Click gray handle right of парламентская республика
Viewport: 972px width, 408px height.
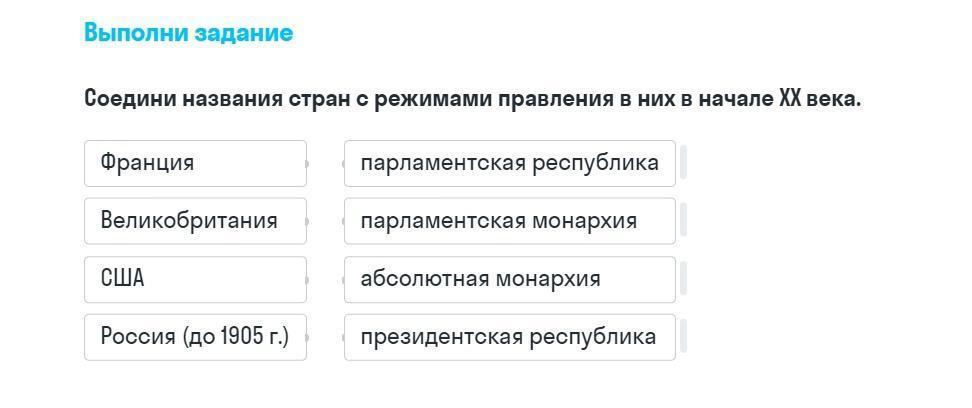[683, 163]
